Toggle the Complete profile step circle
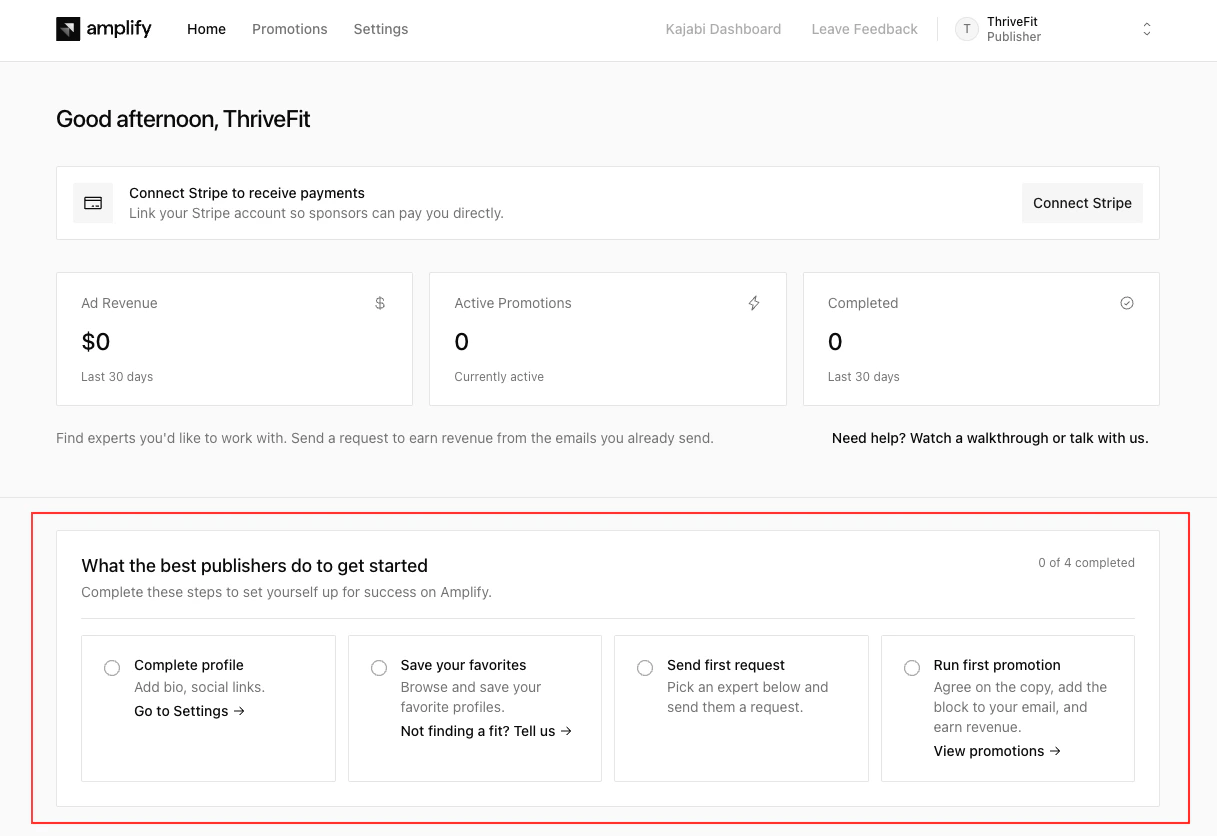The height and width of the screenshot is (836, 1217). 112,668
